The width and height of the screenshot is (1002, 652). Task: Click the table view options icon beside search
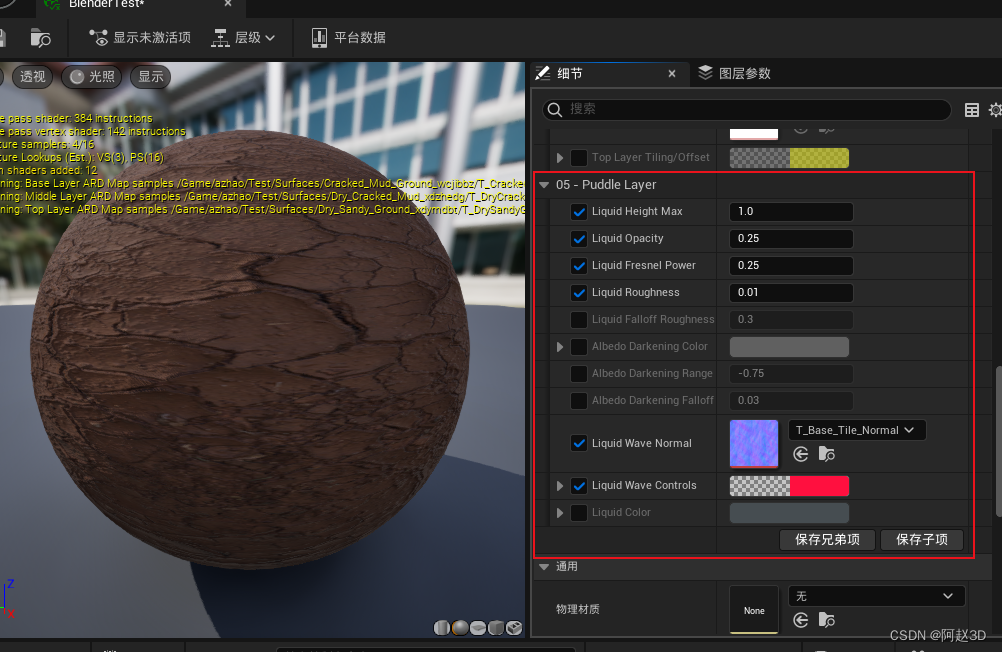click(x=971, y=110)
